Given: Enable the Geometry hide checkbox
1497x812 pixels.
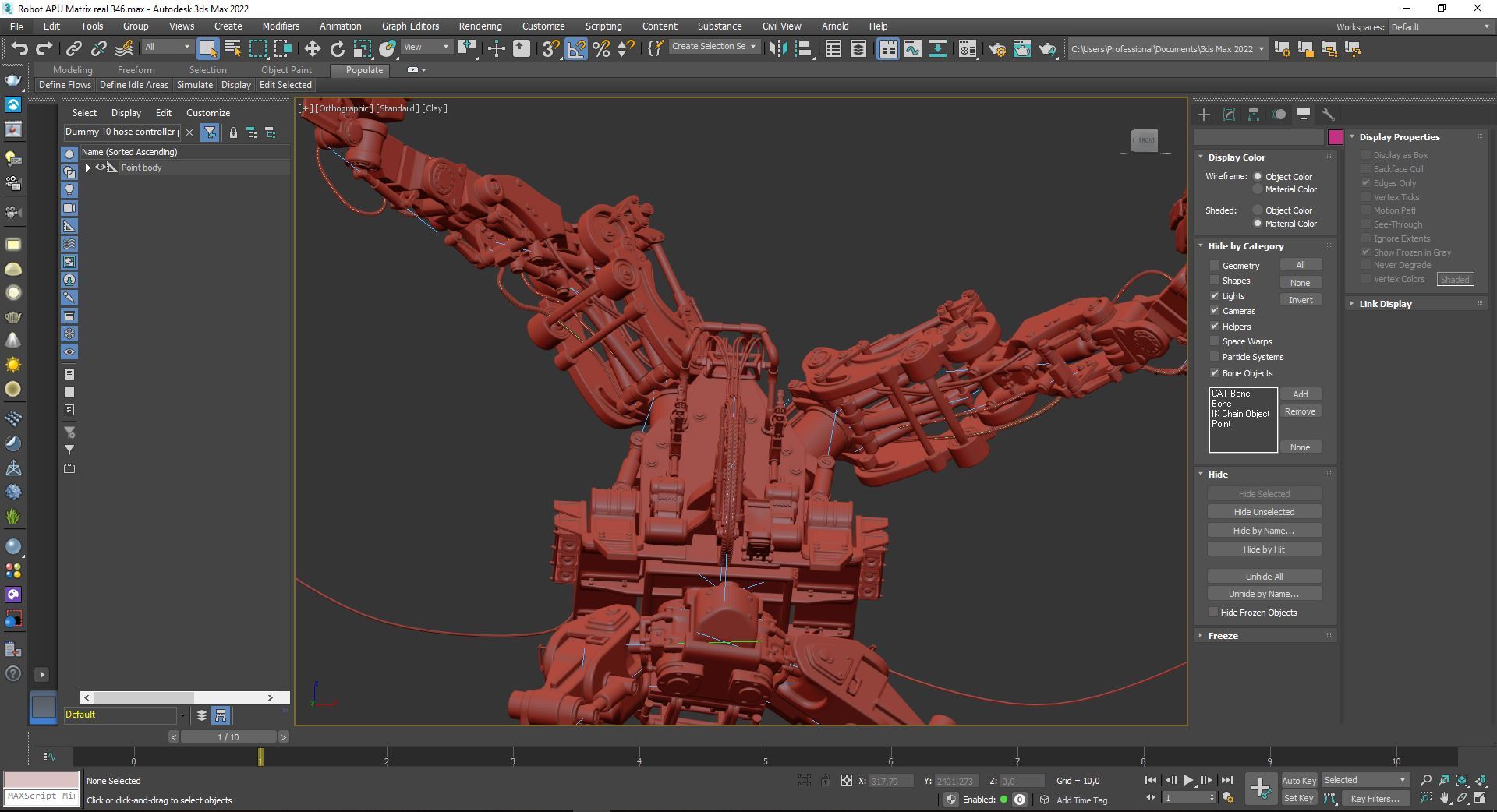Looking at the screenshot, I should tap(1214, 266).
